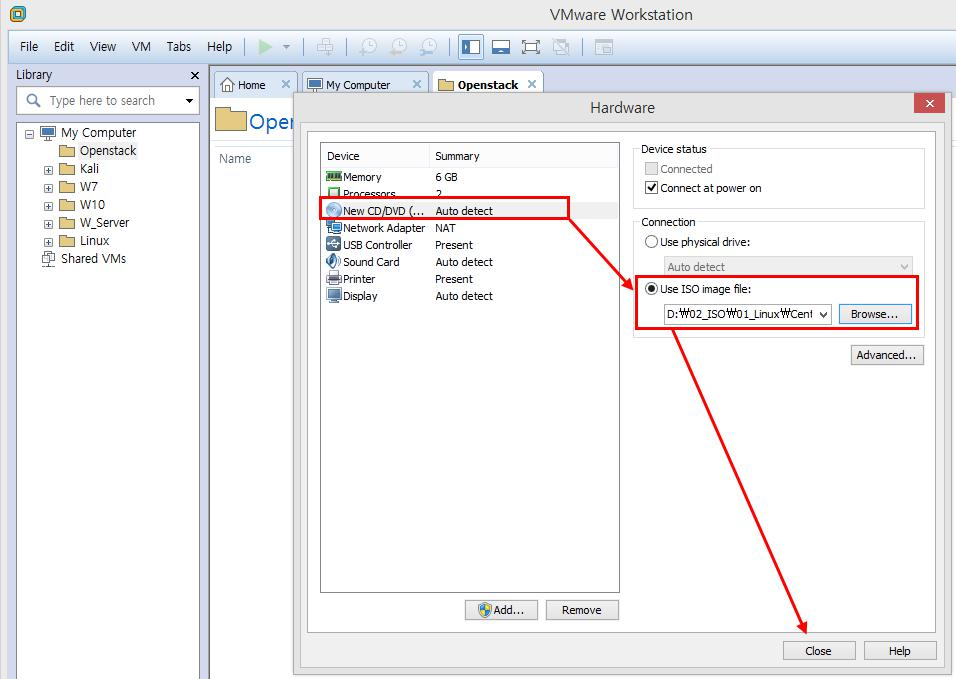The height and width of the screenshot is (679, 956).
Task: Click Close in Hardware dialog
Action: [818, 651]
